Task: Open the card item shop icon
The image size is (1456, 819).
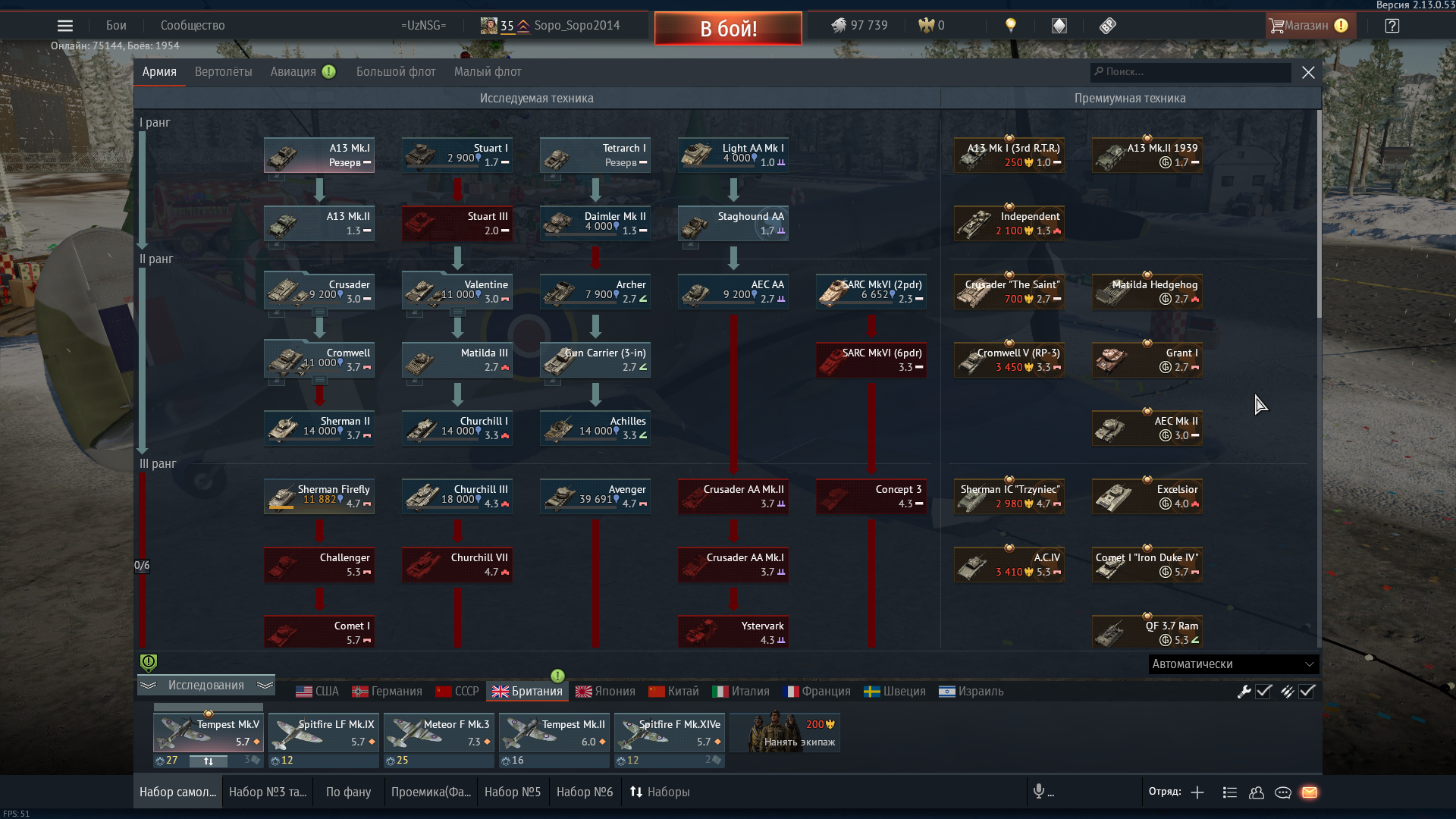Action: tap(1059, 26)
